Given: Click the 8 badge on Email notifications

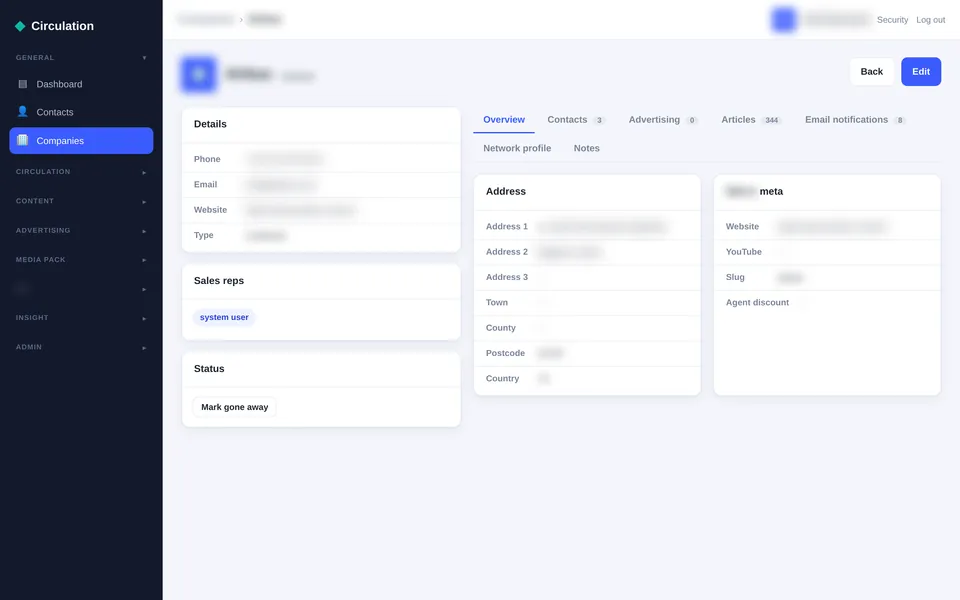Looking at the screenshot, I should point(899,120).
